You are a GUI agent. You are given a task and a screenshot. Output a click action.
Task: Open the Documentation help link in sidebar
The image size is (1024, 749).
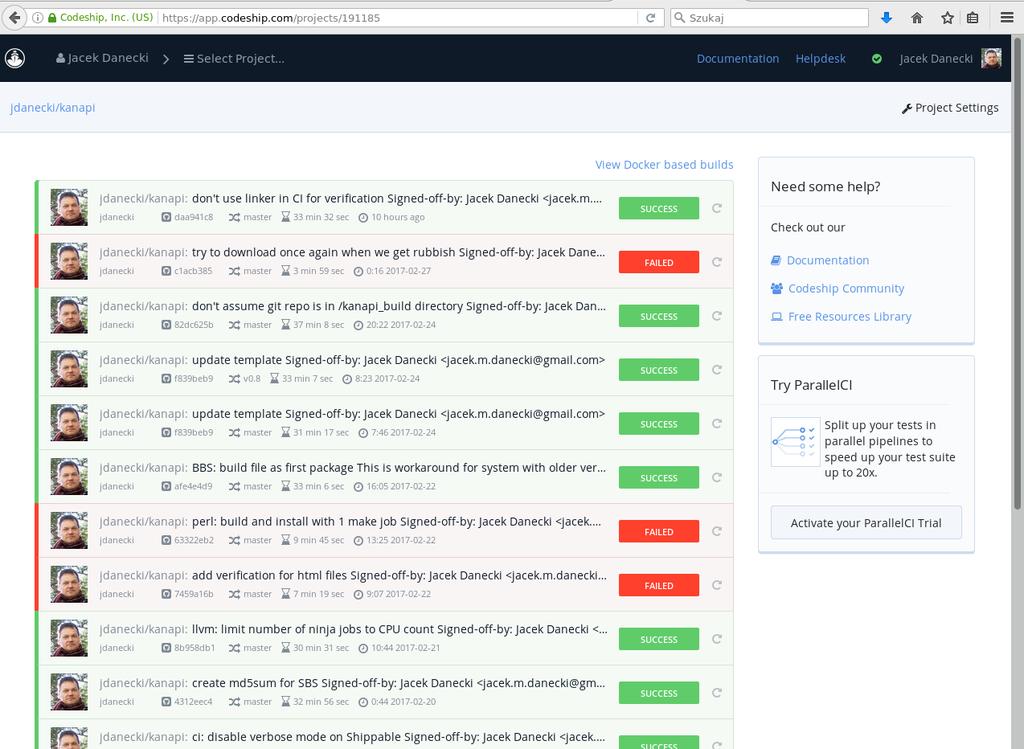tap(827, 260)
